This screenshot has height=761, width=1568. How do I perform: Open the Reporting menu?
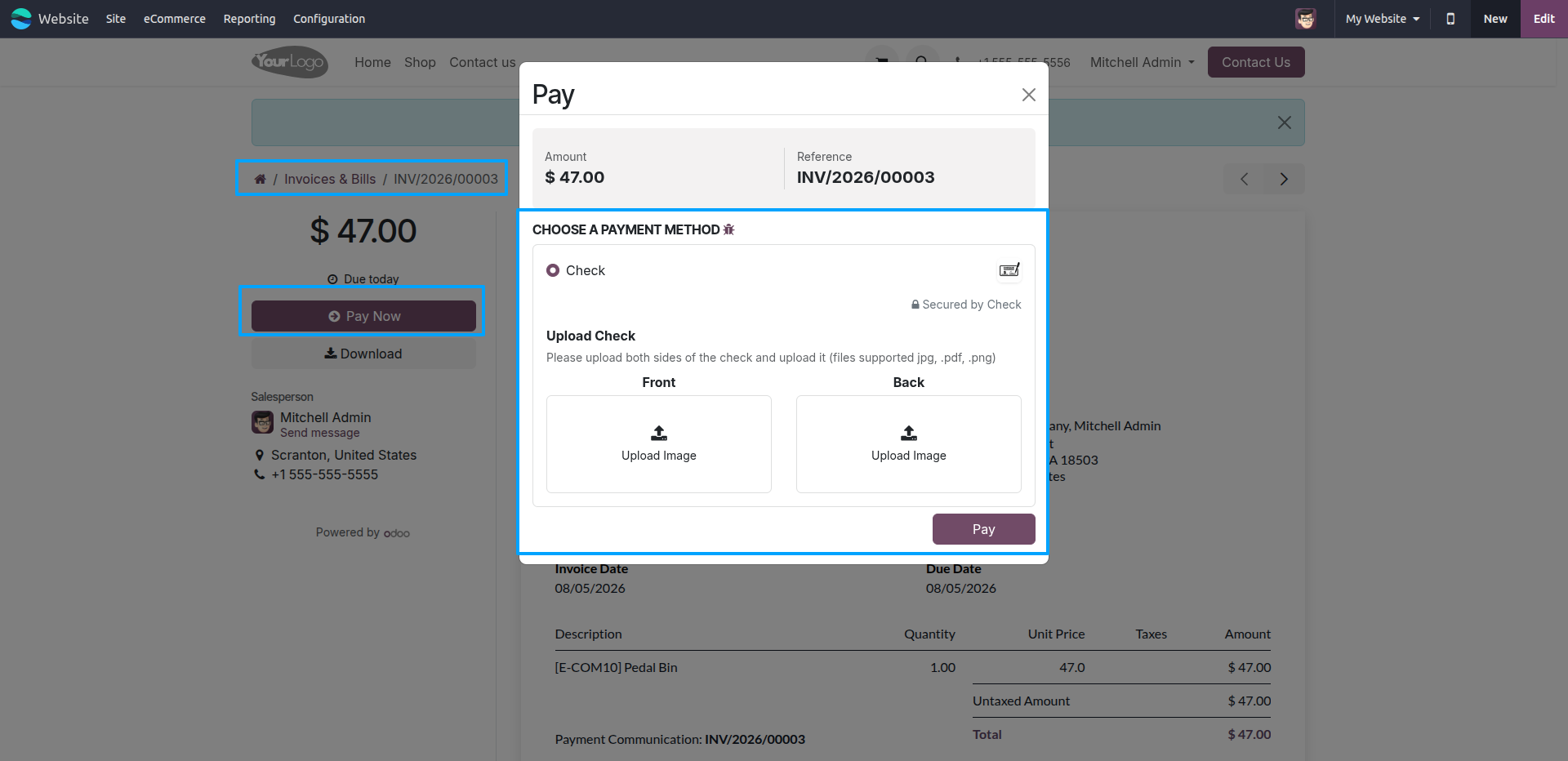(x=249, y=19)
